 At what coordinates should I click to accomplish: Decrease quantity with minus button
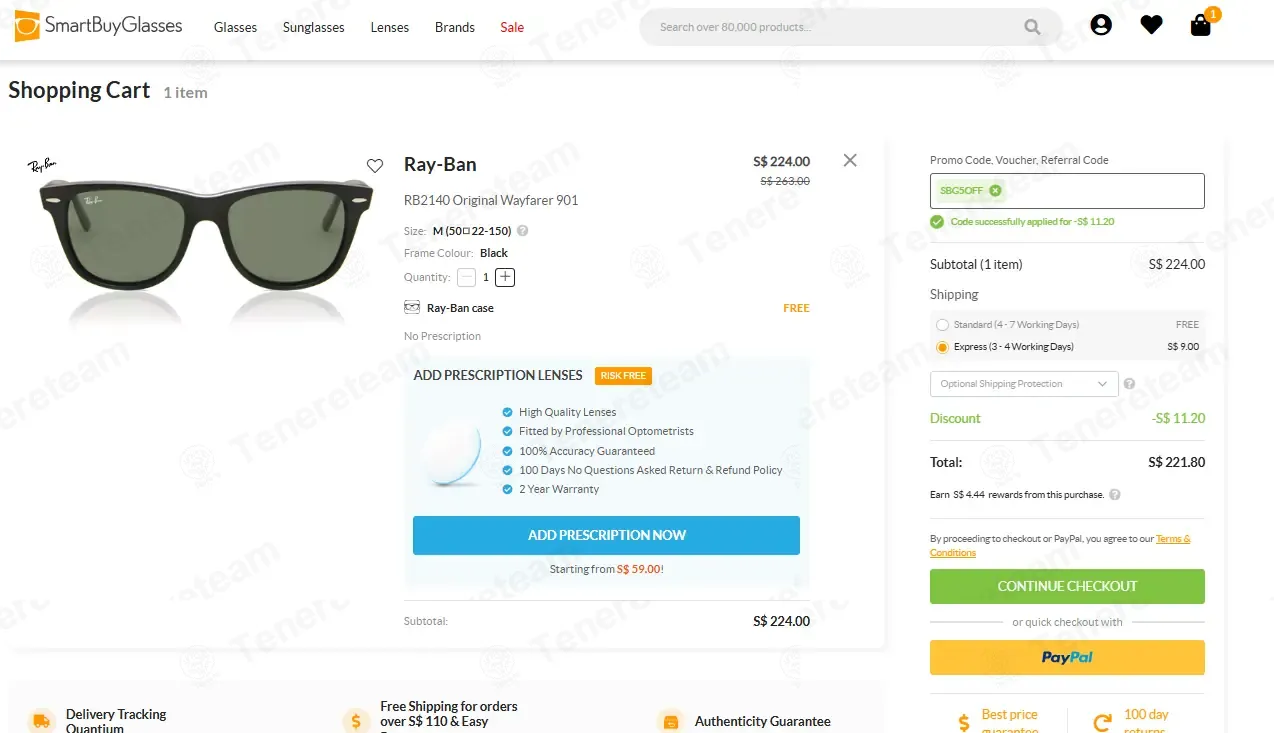(467, 277)
